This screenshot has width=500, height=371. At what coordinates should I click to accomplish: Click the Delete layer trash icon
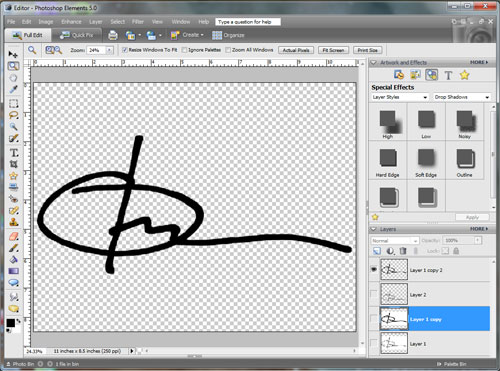tap(403, 251)
